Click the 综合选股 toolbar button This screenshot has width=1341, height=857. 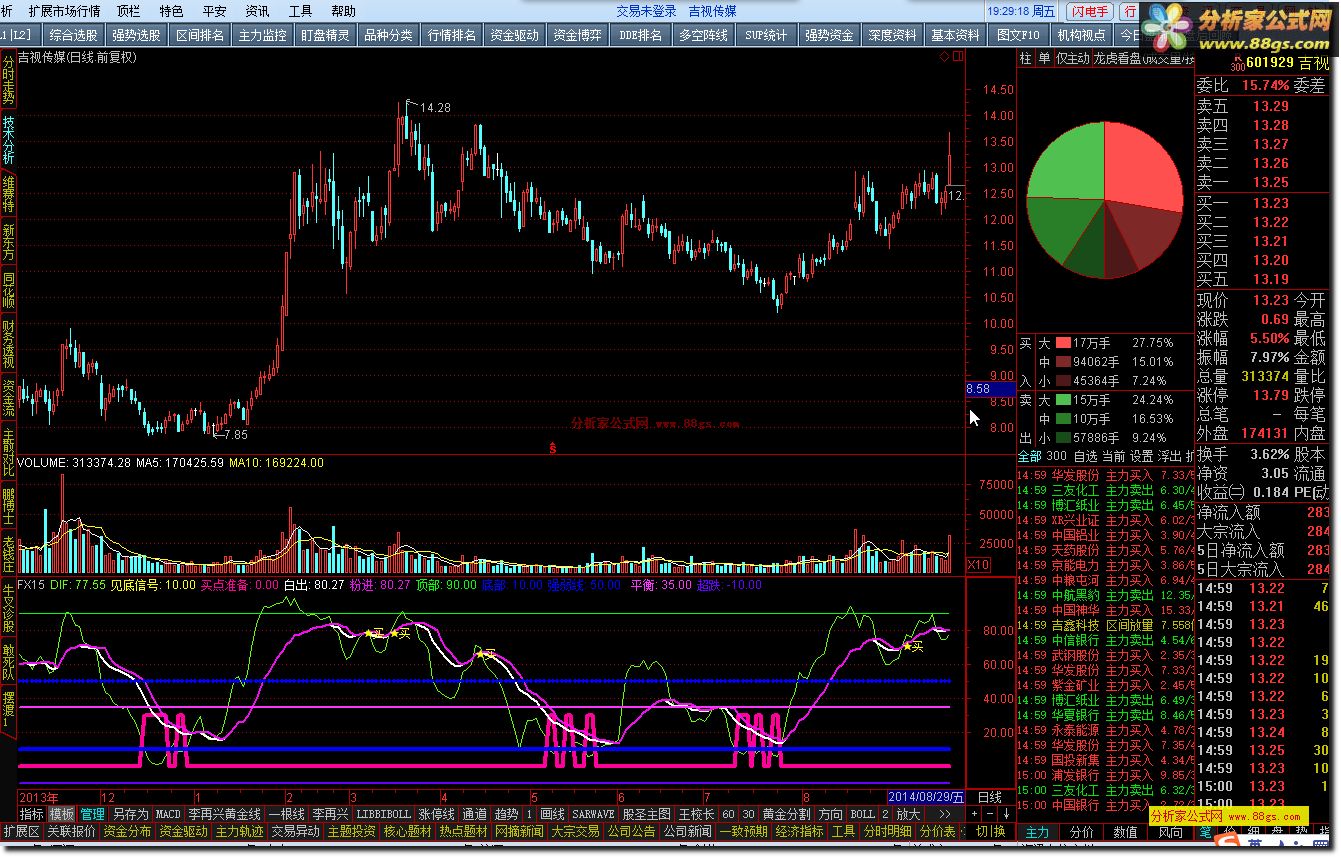click(x=73, y=35)
